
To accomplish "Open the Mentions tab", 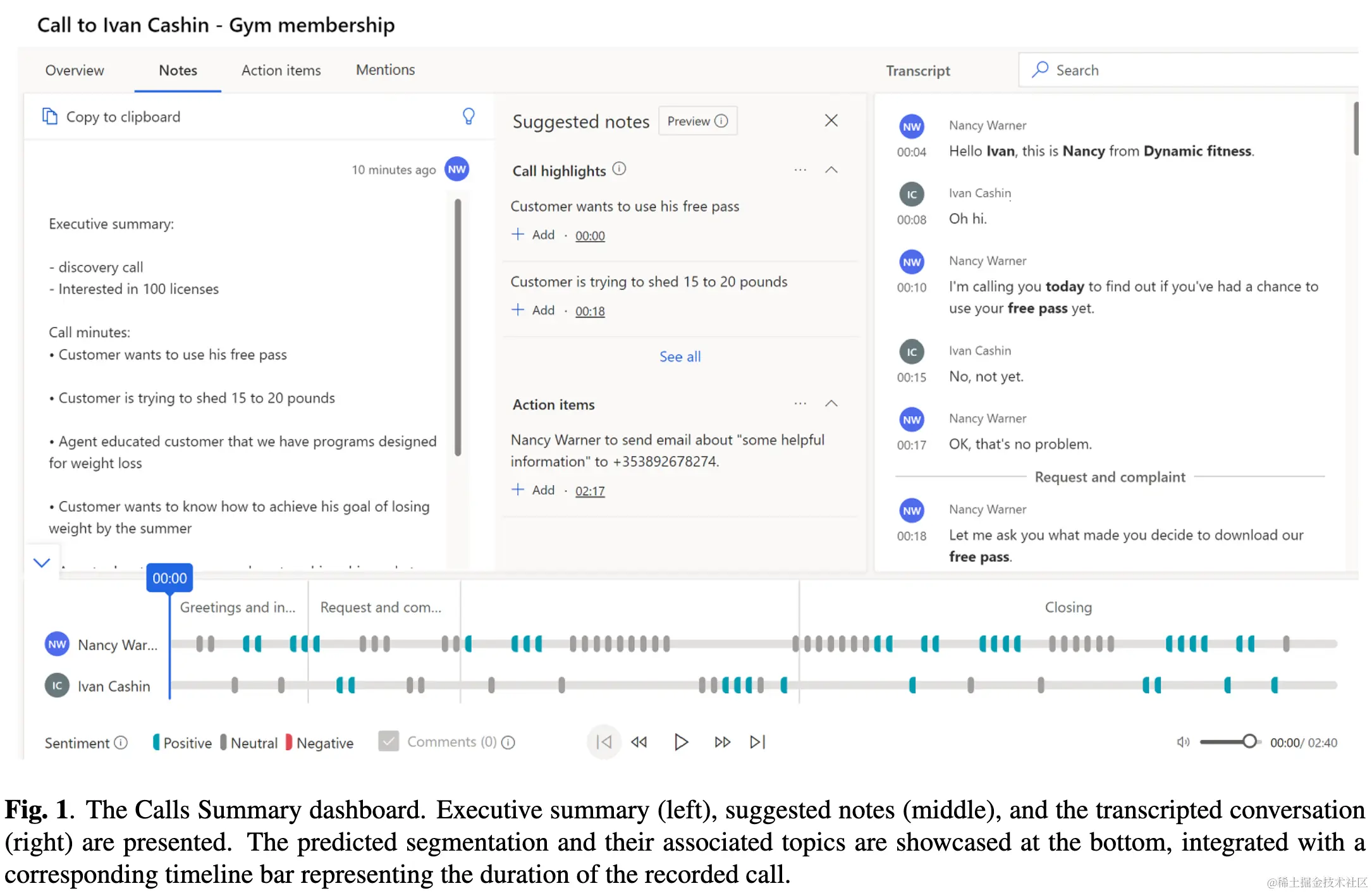I will pyautogui.click(x=385, y=70).
